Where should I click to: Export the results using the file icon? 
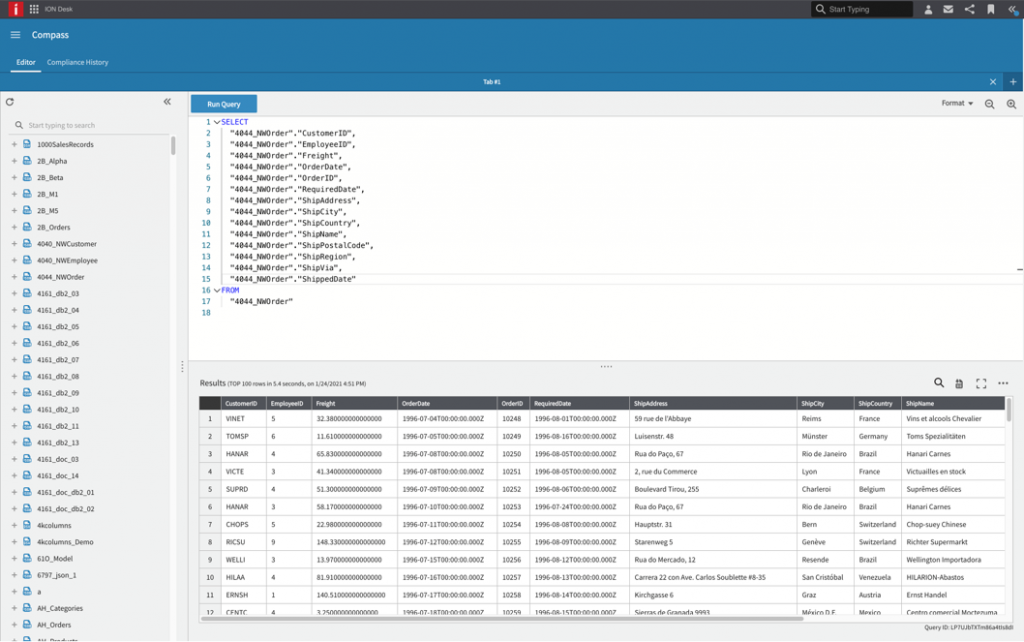(959, 383)
